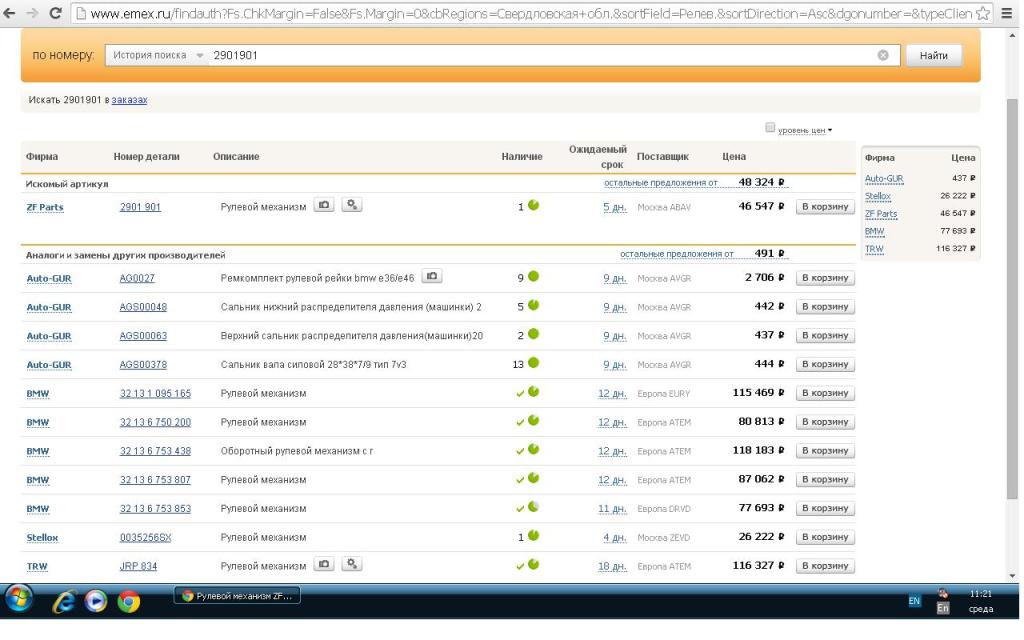The image size is (1024, 640).
Task: Open part number link AGS00048
Action: (143, 307)
